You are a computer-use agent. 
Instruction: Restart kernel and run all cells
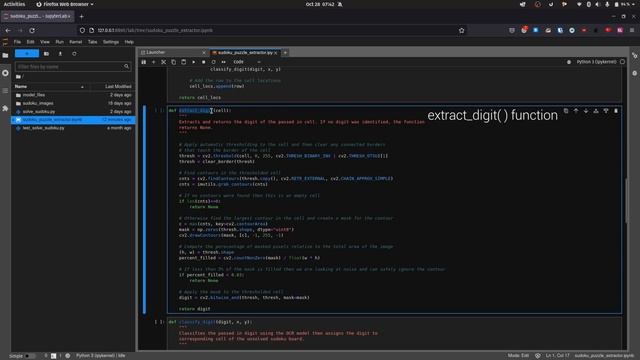[x=224, y=62]
